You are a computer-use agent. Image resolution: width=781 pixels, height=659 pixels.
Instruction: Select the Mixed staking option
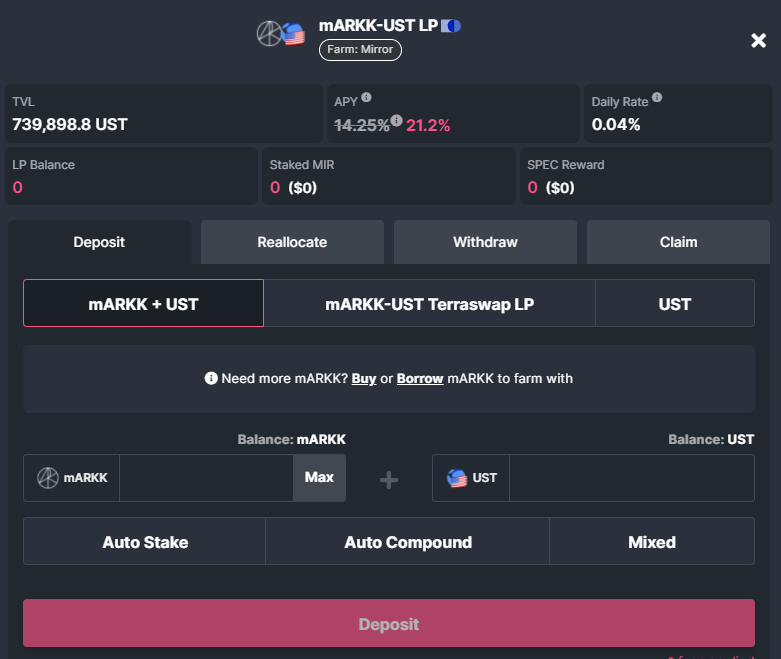[652, 542]
